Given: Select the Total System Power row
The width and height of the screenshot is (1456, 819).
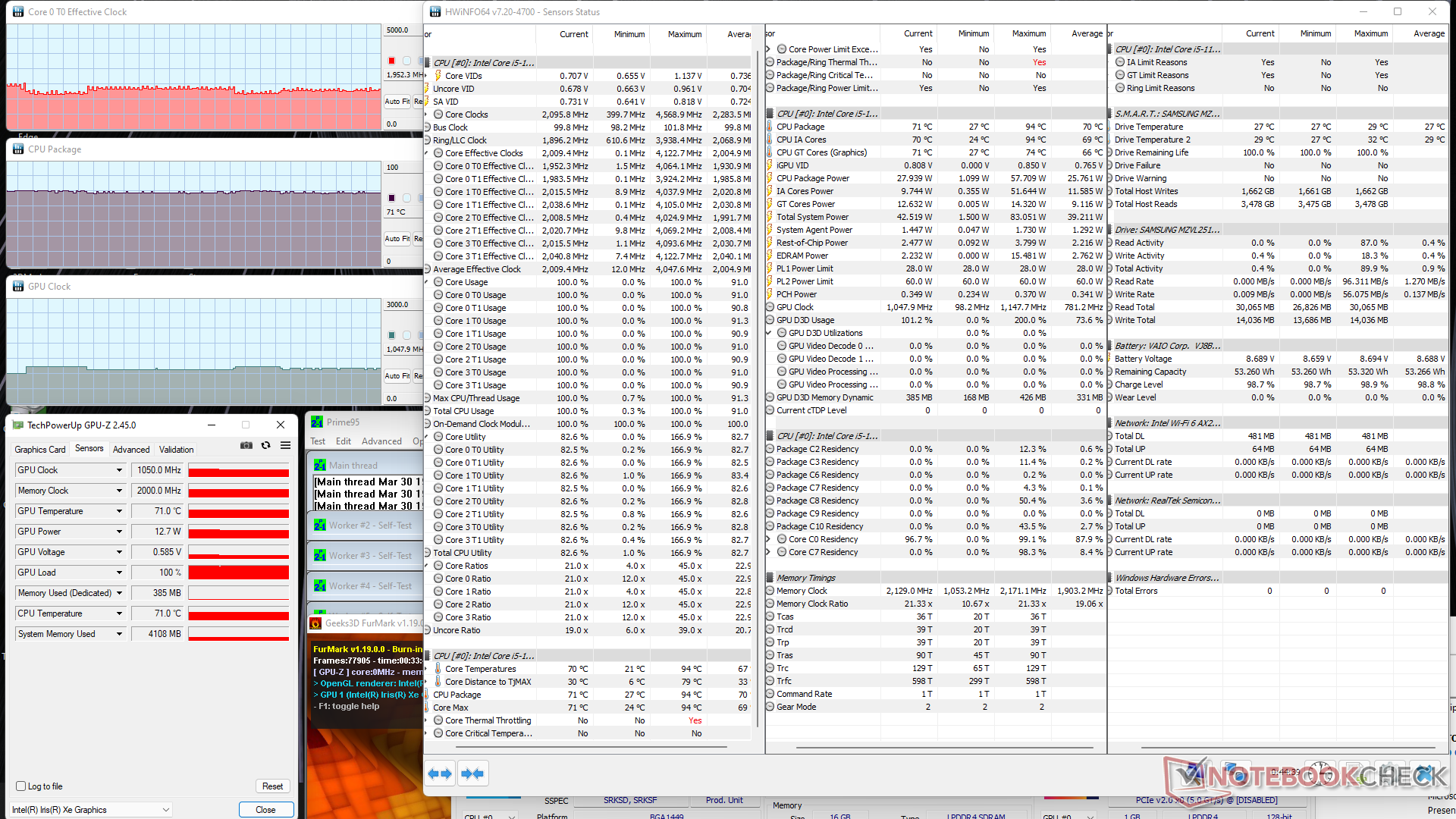Looking at the screenshot, I should click(x=935, y=217).
